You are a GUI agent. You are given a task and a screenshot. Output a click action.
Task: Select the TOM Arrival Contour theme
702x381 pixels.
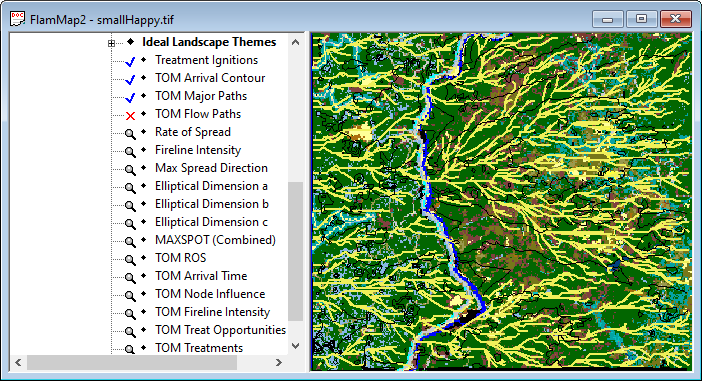point(210,78)
